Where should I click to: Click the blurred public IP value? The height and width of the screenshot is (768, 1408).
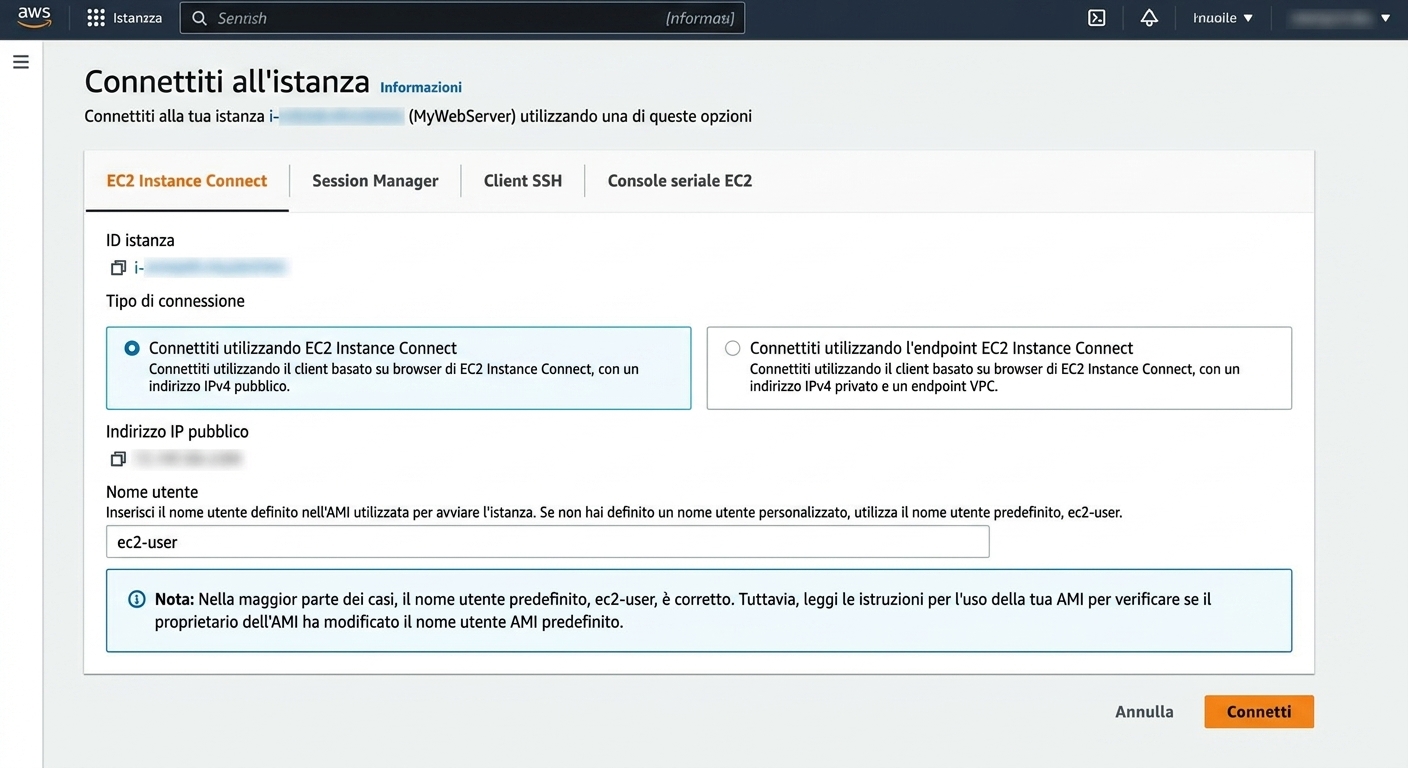[x=188, y=459]
